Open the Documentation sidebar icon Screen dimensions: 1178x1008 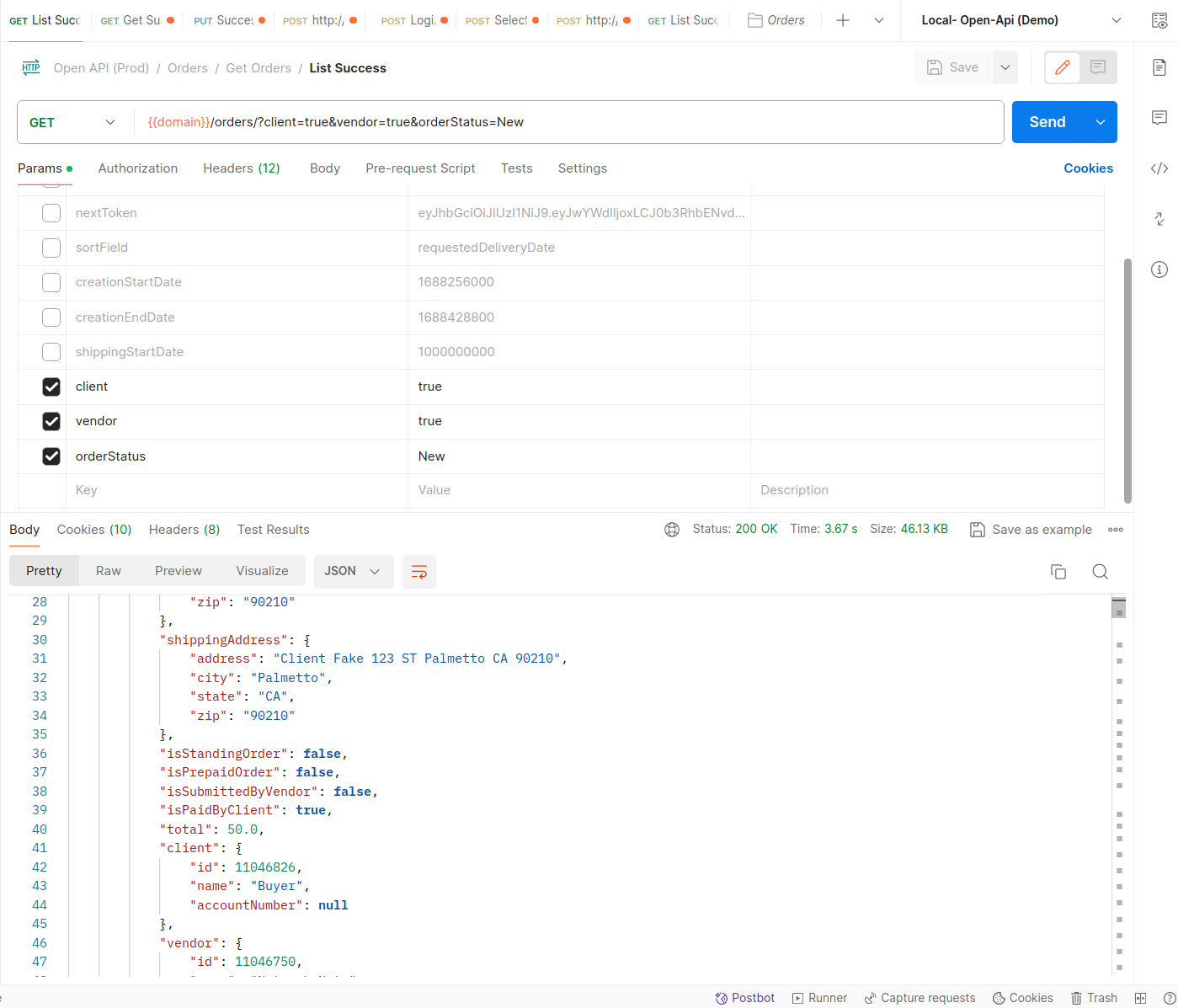pyautogui.click(x=1159, y=67)
